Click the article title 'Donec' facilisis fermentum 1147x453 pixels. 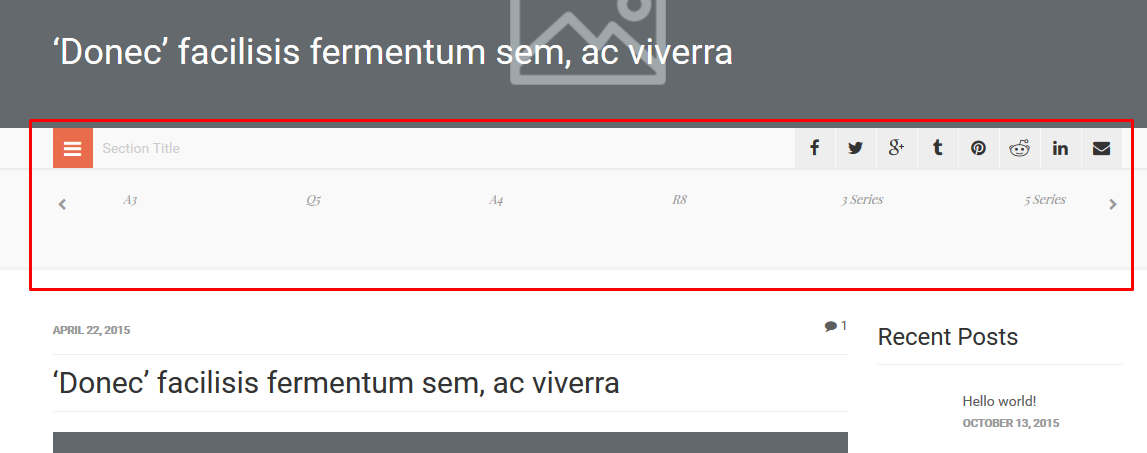tap(336, 383)
